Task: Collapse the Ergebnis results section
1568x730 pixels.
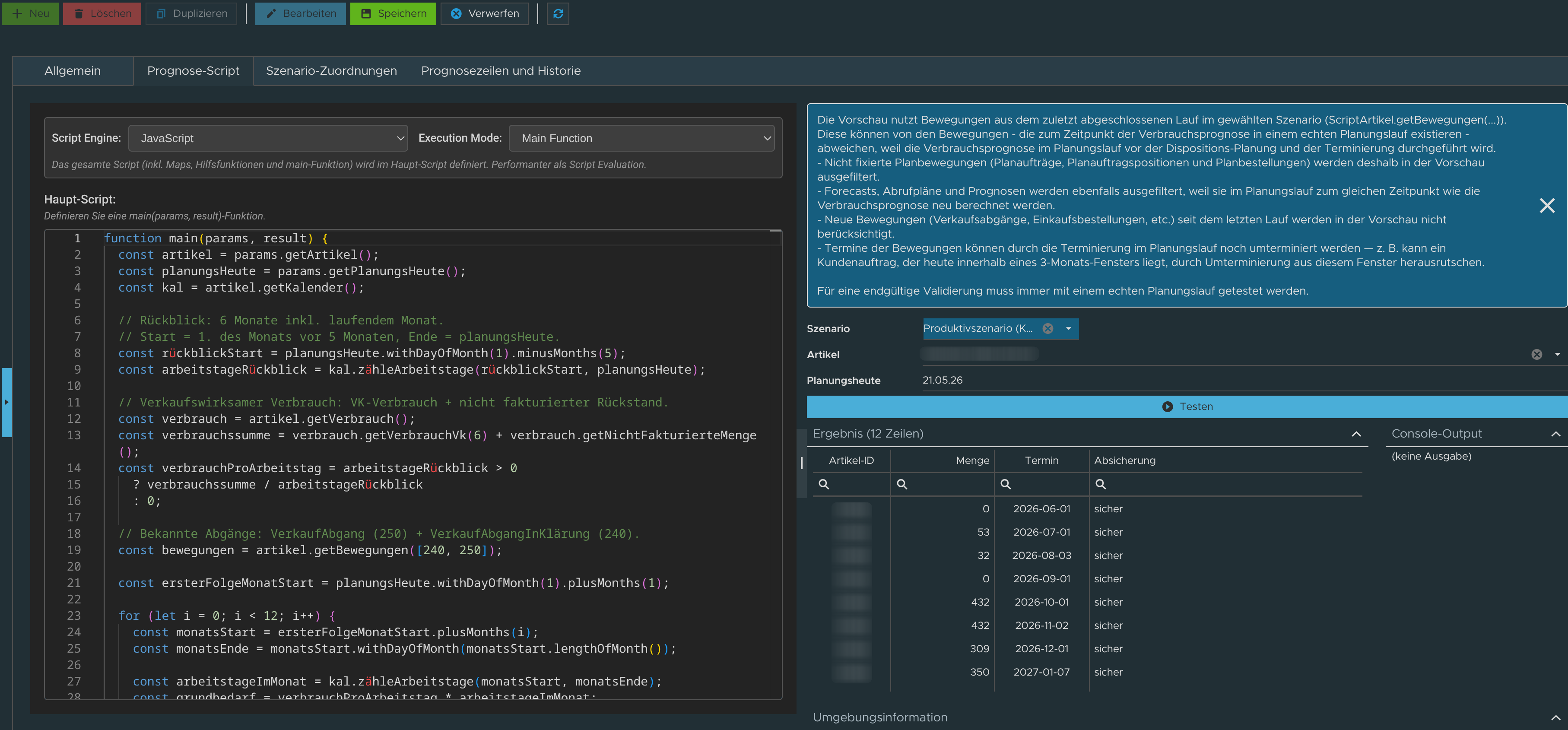Action: pyautogui.click(x=1356, y=434)
